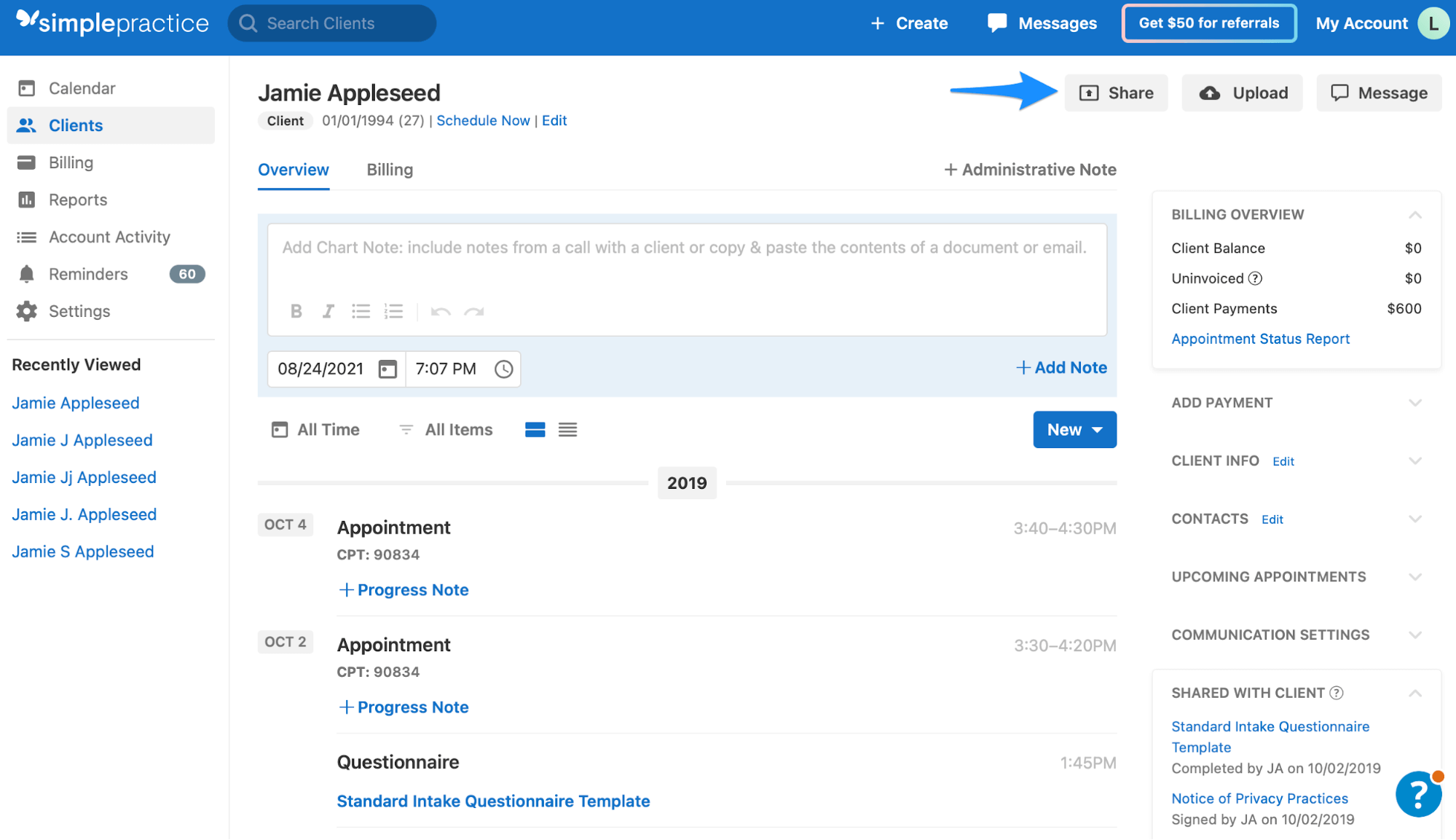Open the New dropdown button
The width and height of the screenshot is (1456, 840).
pyautogui.click(x=1074, y=430)
